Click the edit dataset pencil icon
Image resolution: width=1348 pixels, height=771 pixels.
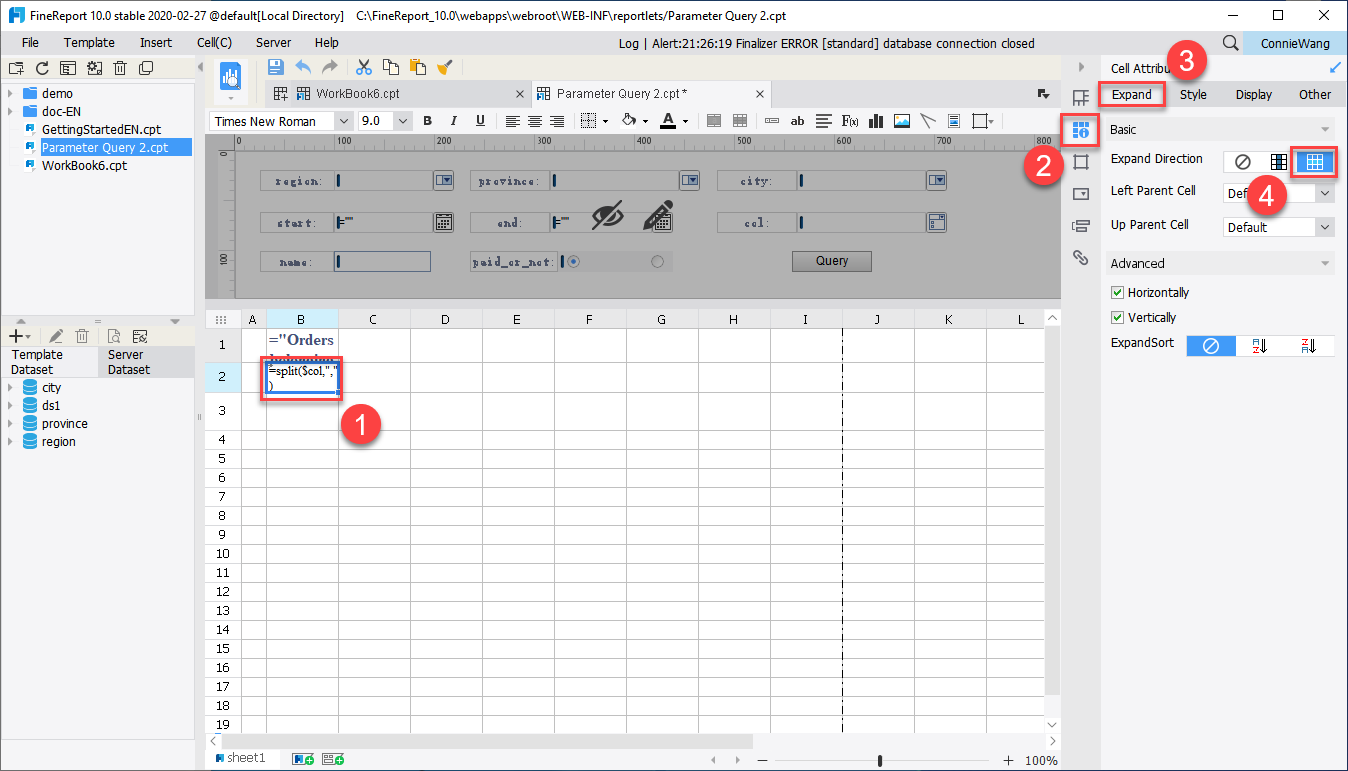55,335
